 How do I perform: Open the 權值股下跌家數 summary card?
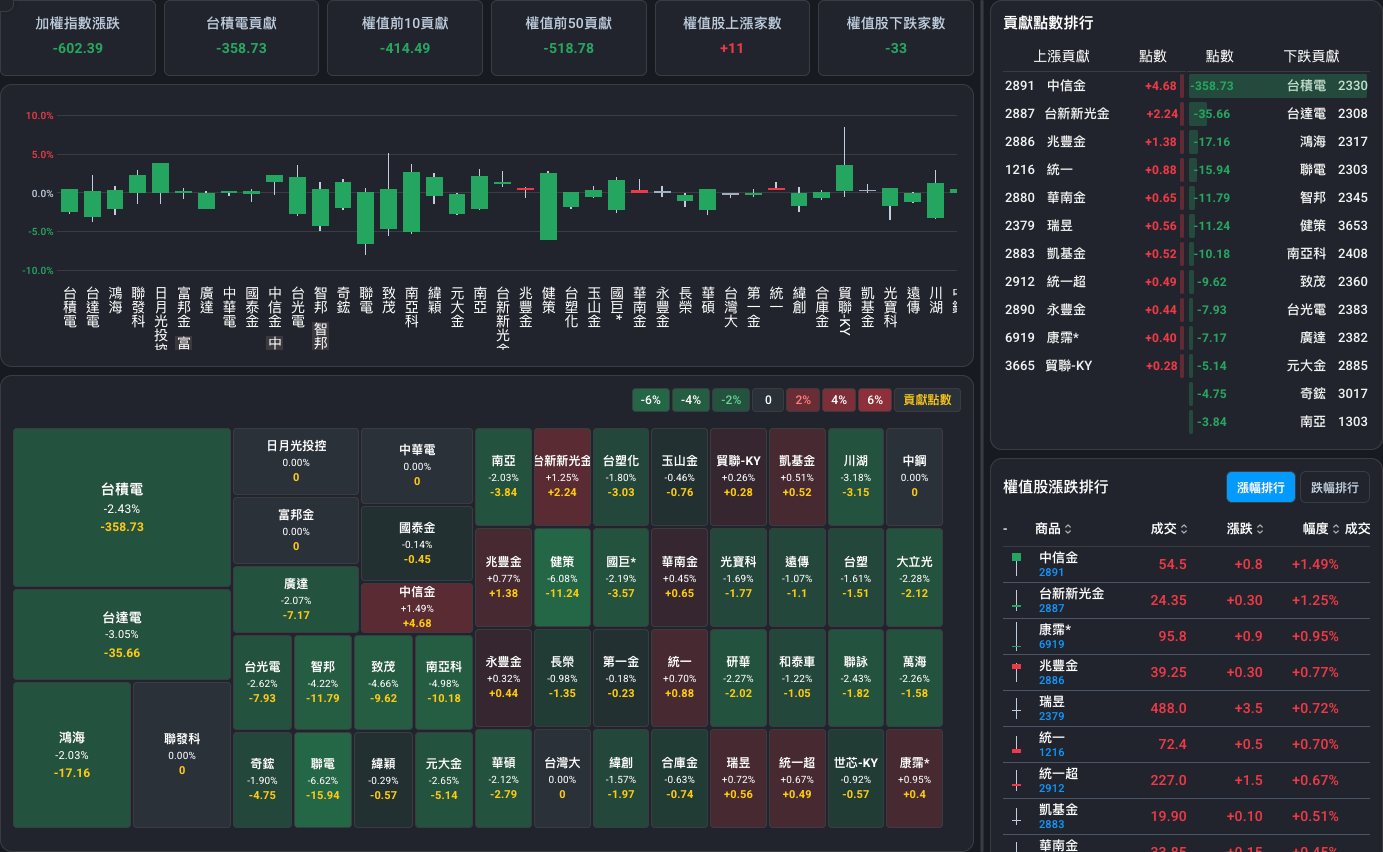(x=895, y=38)
